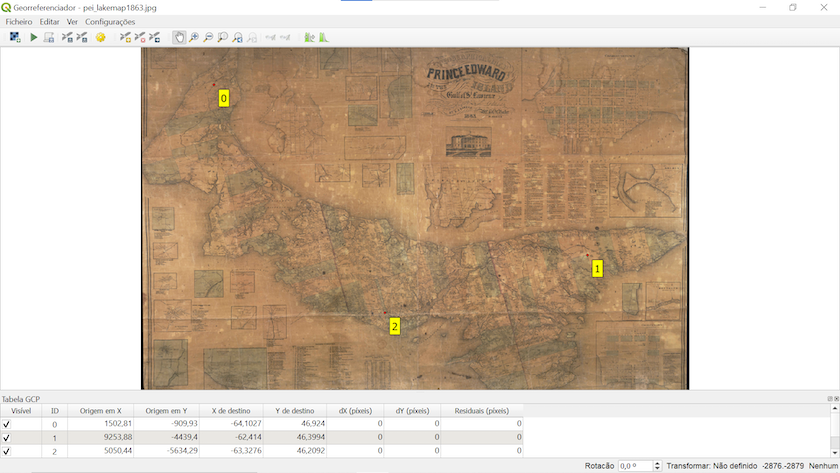This screenshot has width=840, height=473.
Task: Toggle the Visível checkbox for GCP 1
Action: (7, 437)
